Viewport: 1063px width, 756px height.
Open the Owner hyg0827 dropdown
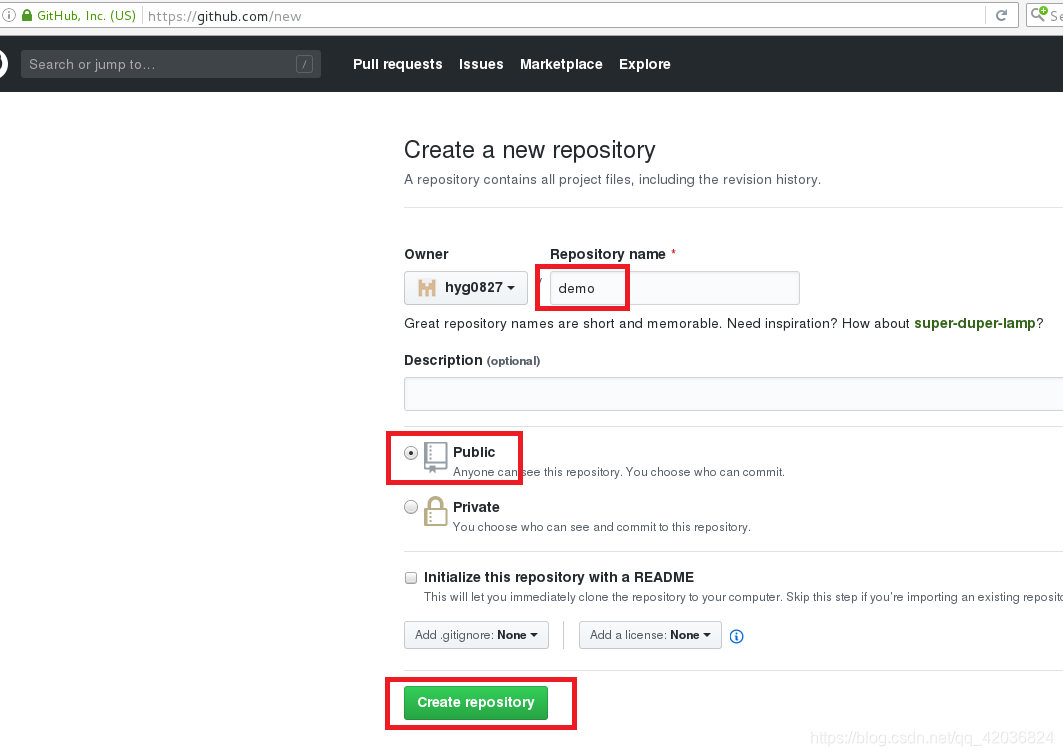click(466, 287)
